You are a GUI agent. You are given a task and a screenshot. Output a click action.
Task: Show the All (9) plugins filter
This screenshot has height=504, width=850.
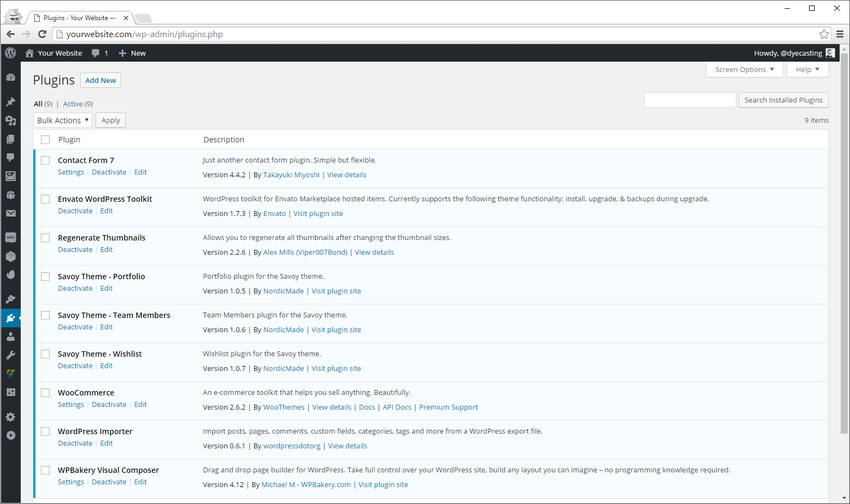point(43,104)
